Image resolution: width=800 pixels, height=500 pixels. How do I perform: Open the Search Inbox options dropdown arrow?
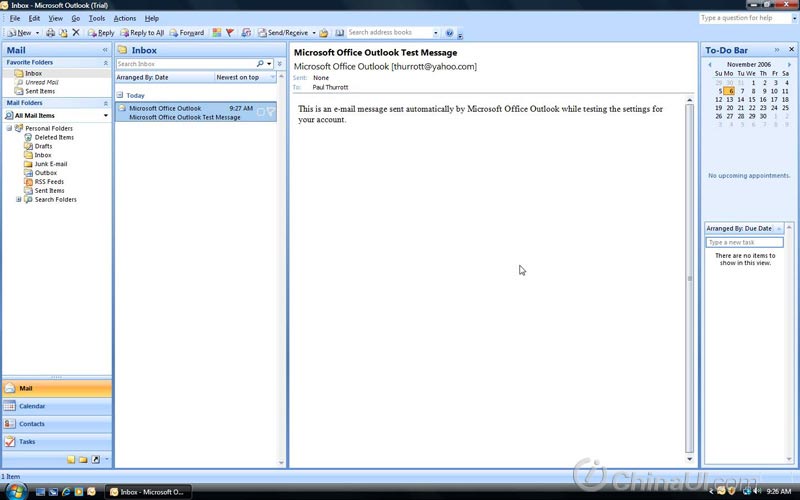click(x=269, y=64)
